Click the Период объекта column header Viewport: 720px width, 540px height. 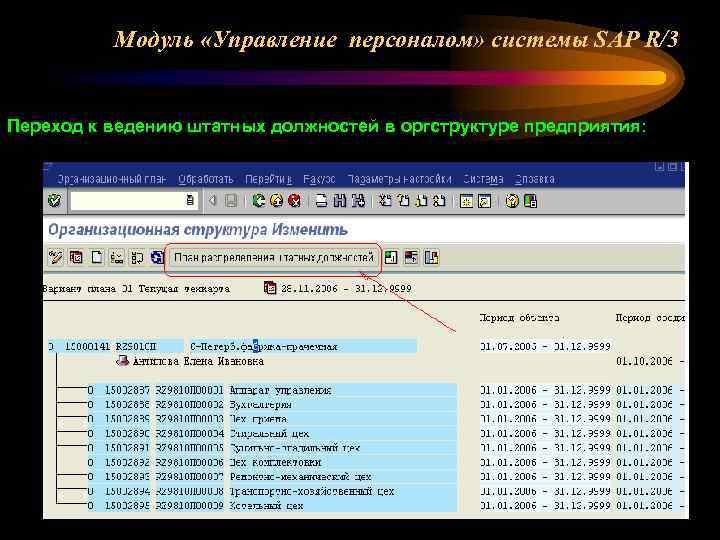(x=519, y=317)
